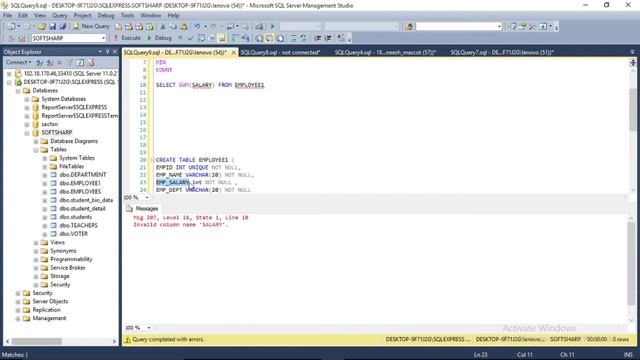
Task: Open the File menu
Action: [7, 16]
